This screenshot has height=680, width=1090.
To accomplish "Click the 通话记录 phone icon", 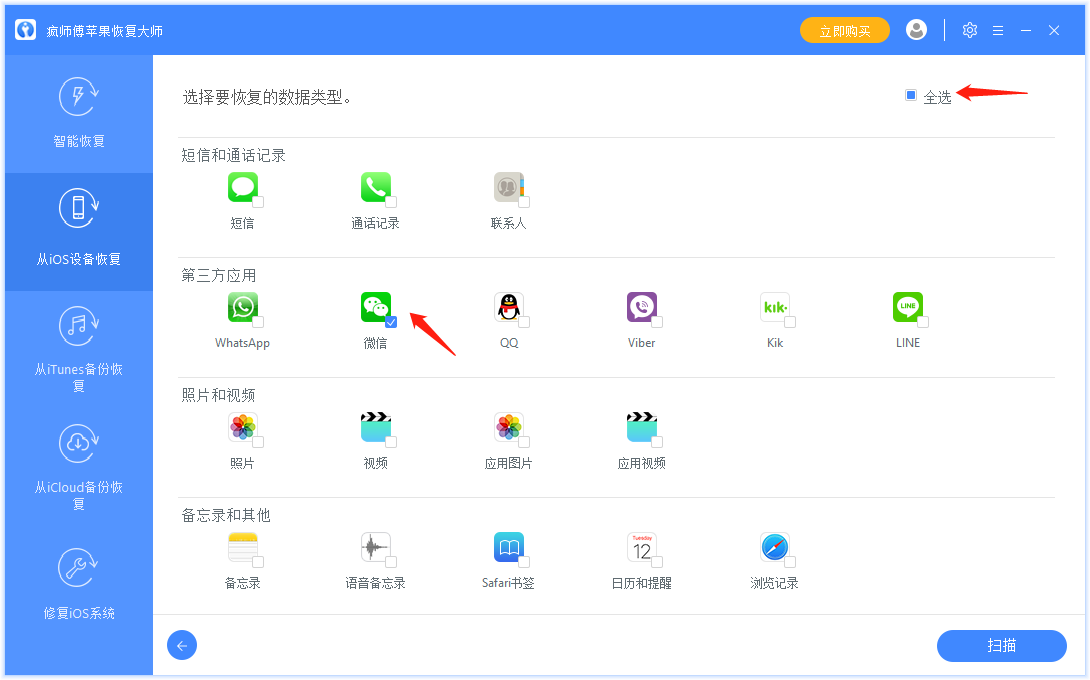I will [375, 187].
